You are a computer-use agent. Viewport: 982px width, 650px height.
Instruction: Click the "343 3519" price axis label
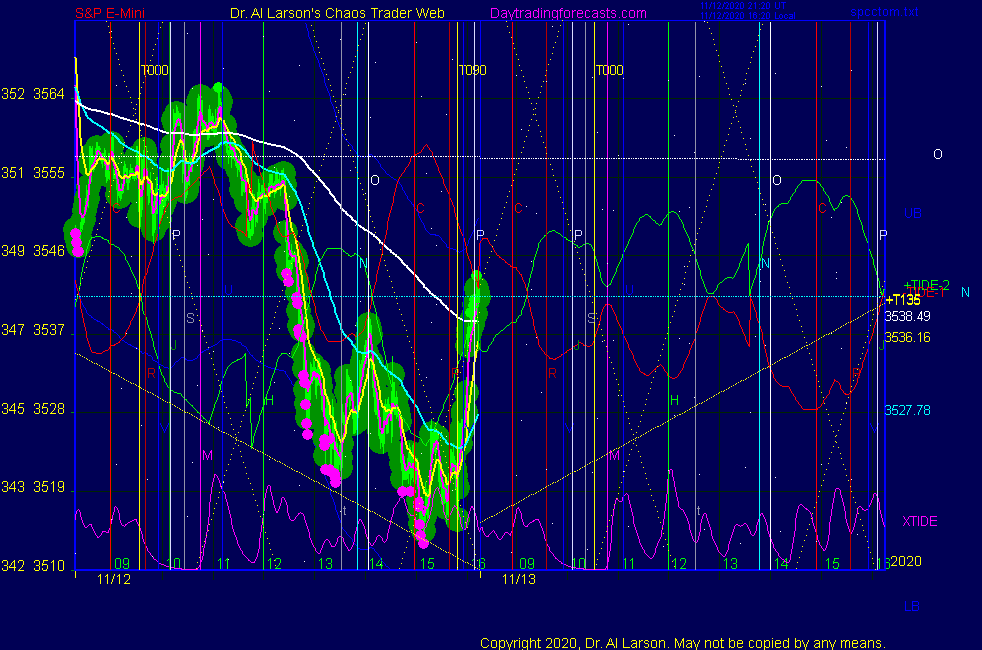[x=33, y=487]
